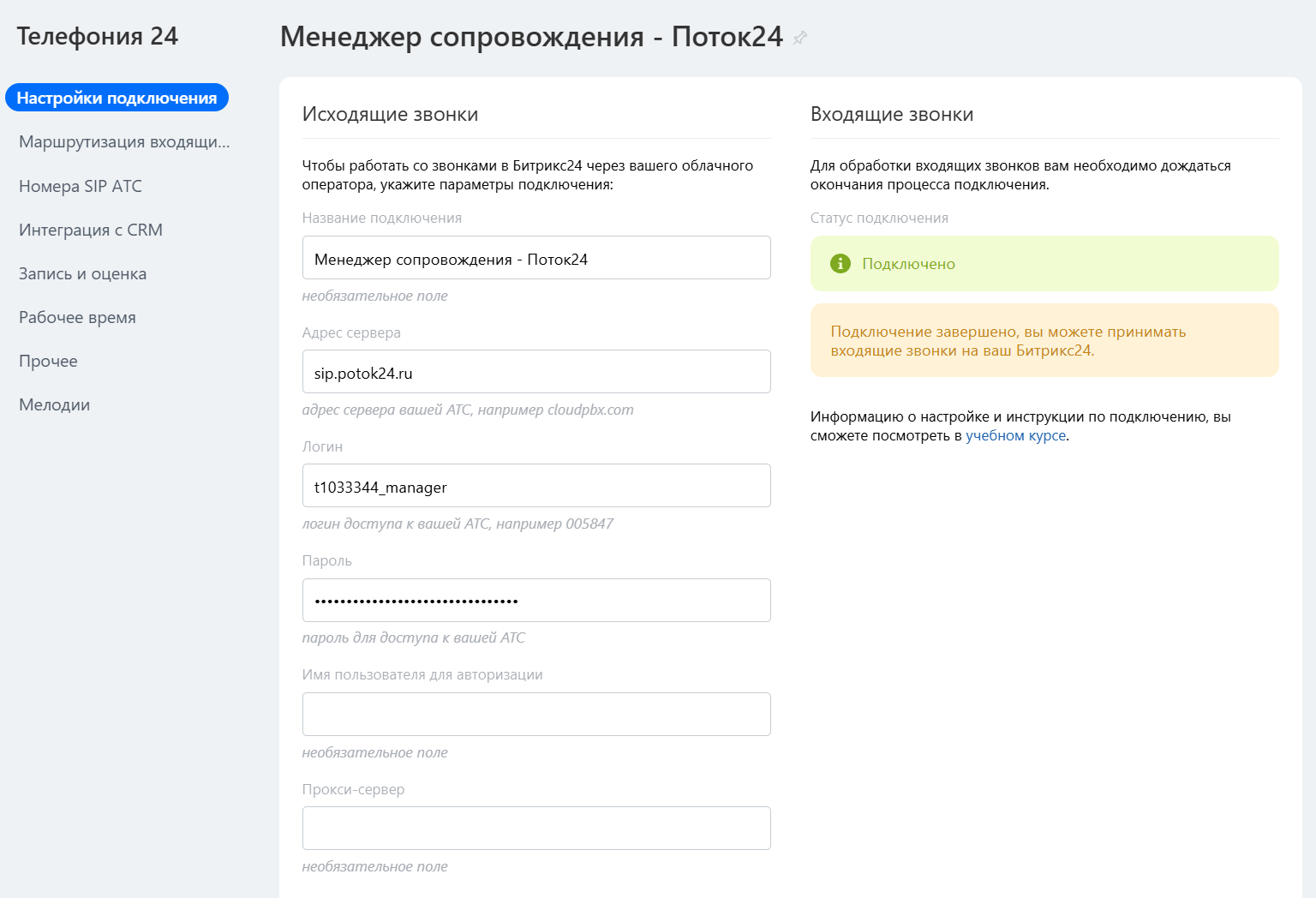This screenshot has width=1316, height=898.
Task: Click the Исходящие звонки section heading
Action: coord(390,114)
